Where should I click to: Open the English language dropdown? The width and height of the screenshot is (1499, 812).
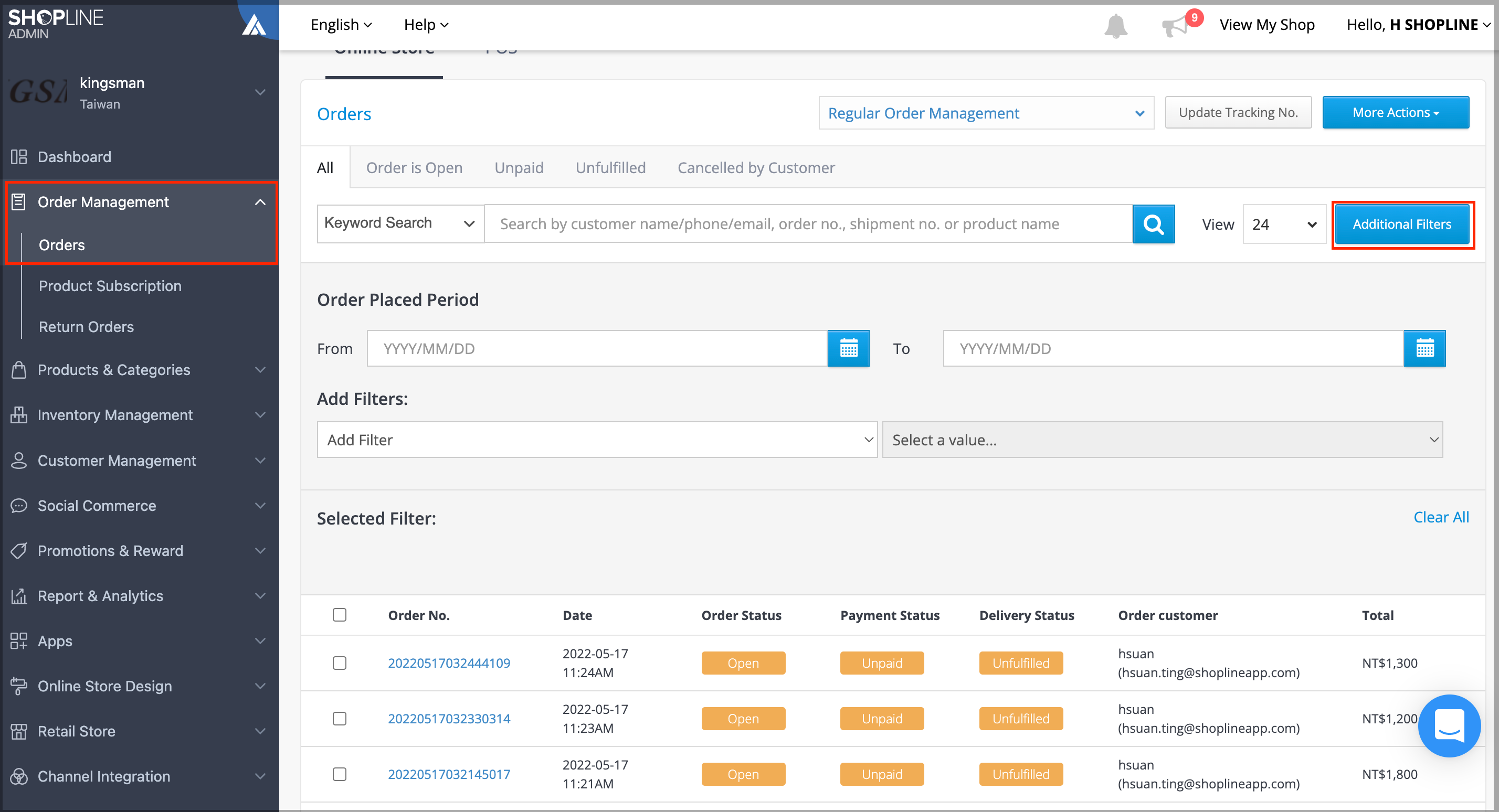341,25
